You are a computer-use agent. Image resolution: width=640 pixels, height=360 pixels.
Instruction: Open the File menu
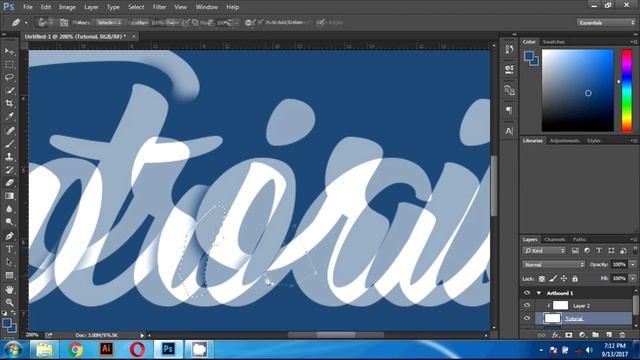[x=28, y=7]
